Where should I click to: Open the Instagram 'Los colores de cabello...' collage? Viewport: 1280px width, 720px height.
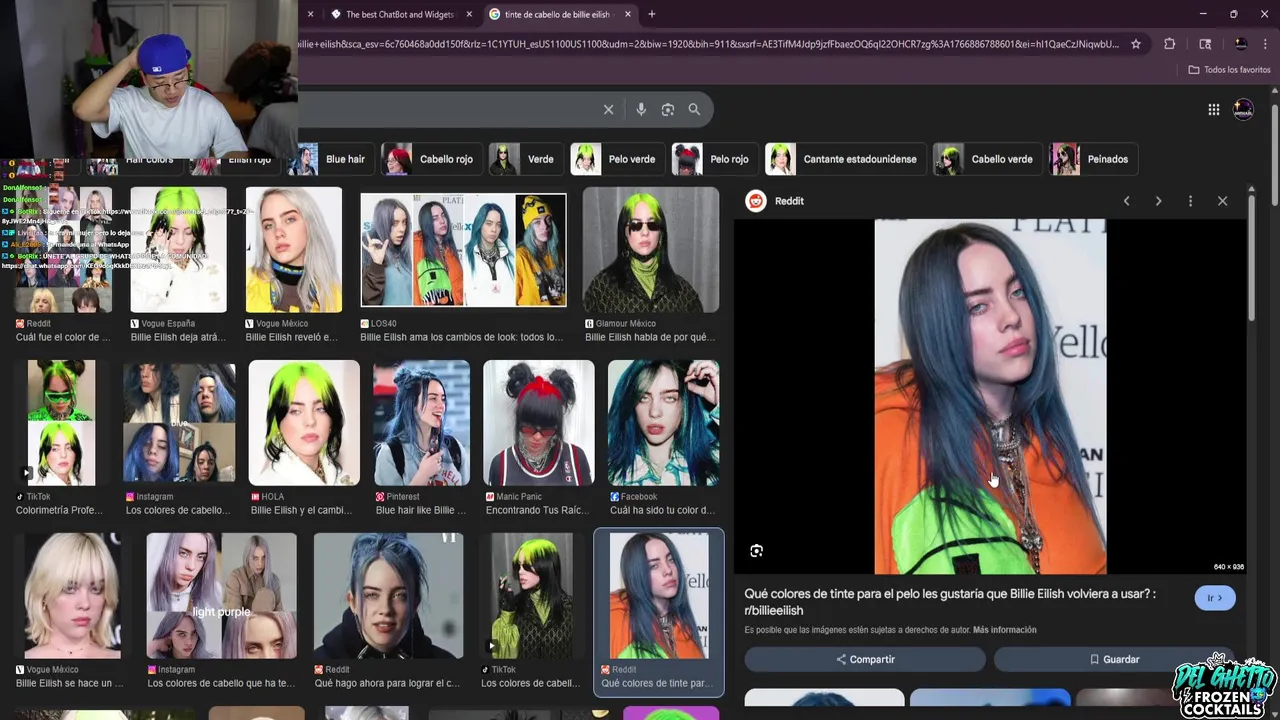179,423
